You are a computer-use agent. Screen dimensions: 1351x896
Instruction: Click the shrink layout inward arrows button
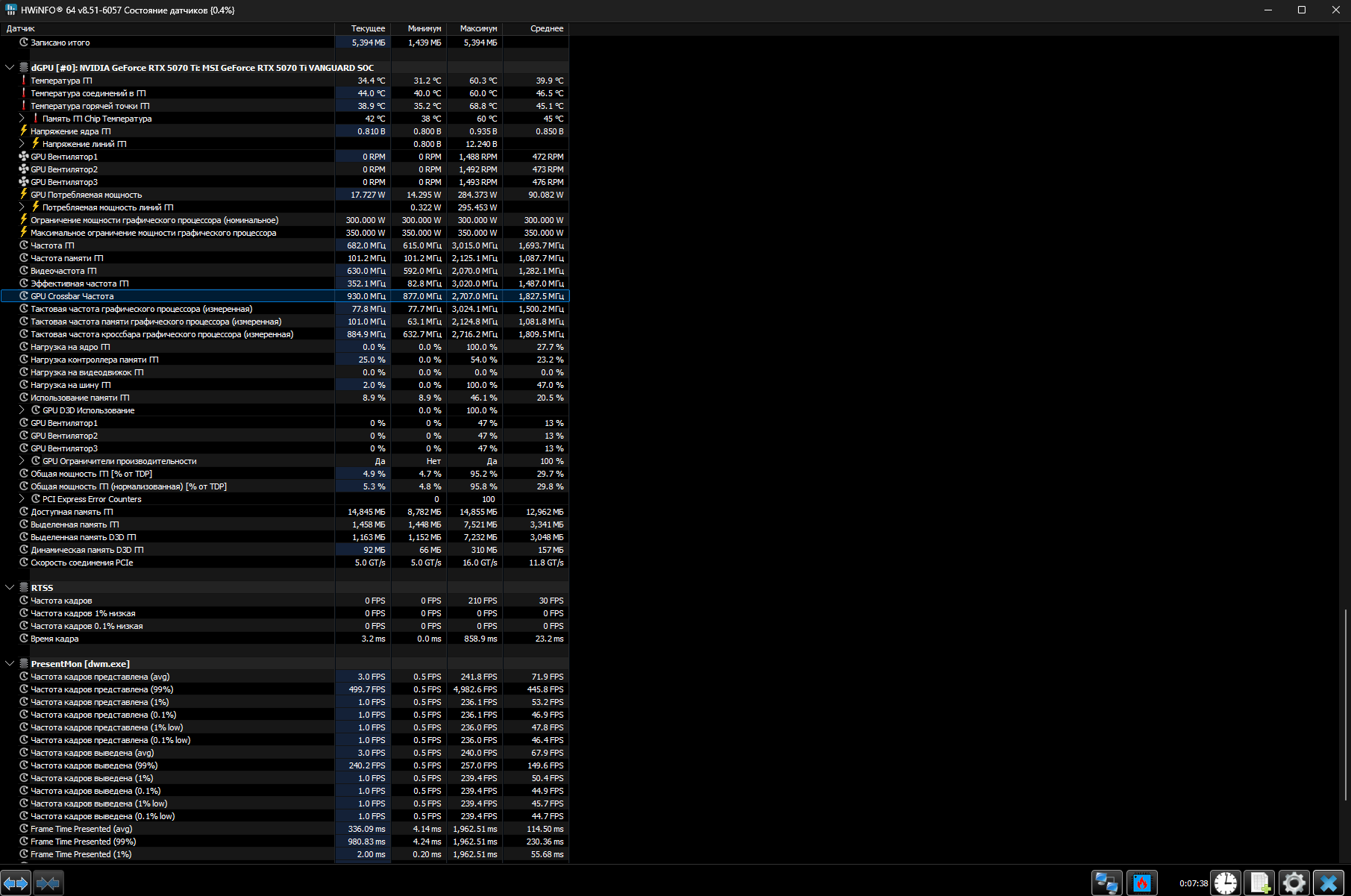pyautogui.click(x=48, y=883)
